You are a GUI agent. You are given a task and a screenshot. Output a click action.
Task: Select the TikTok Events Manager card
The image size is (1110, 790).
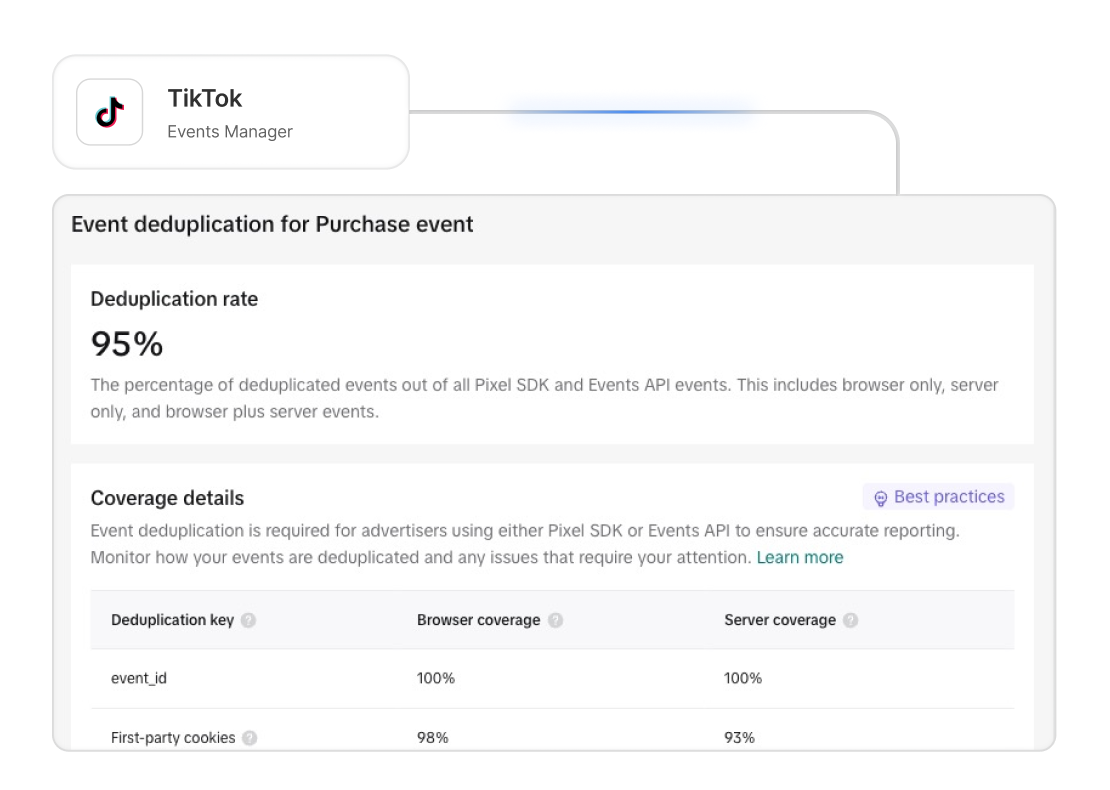pyautogui.click(x=231, y=112)
